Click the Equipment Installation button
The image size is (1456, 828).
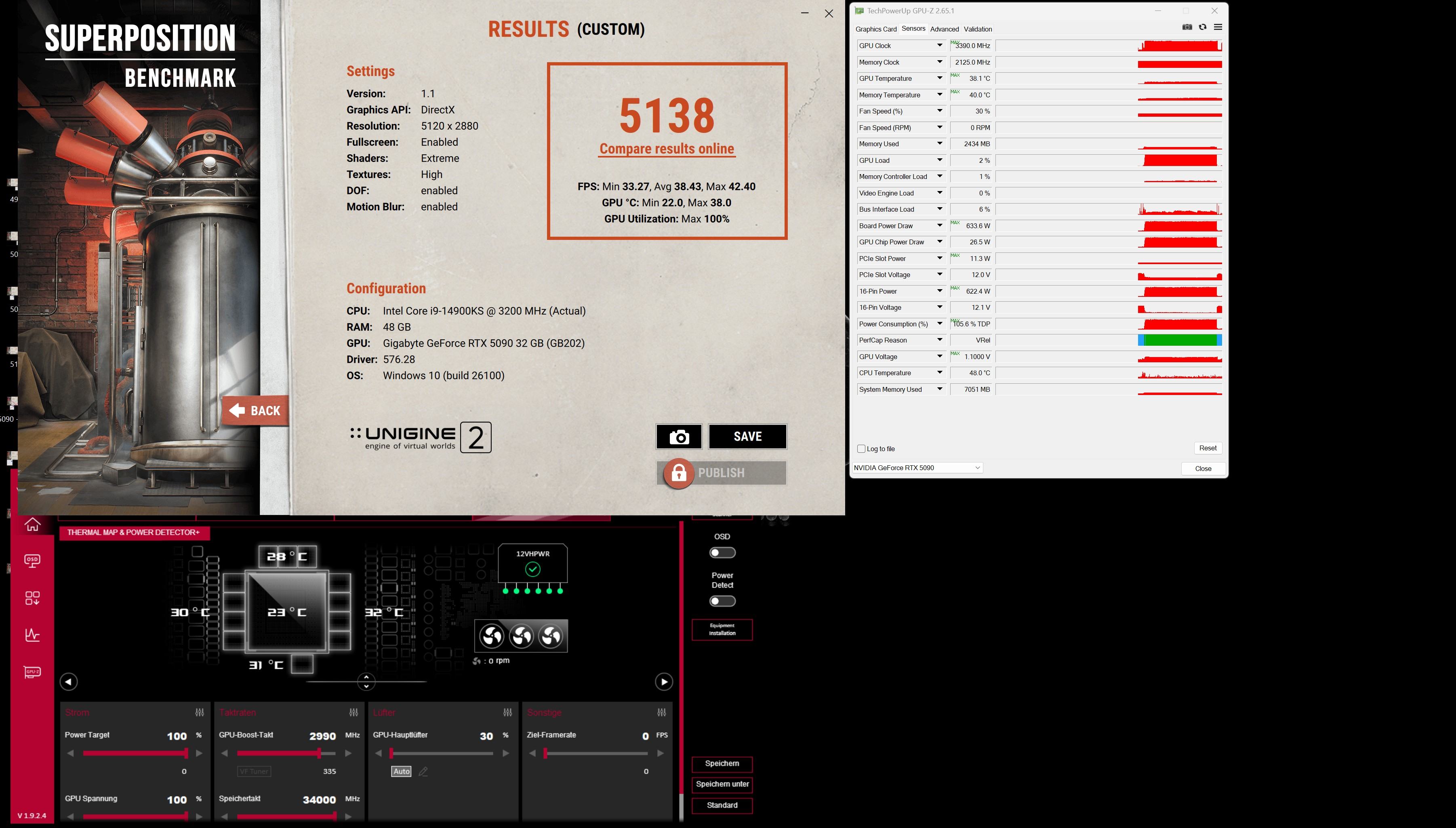[722, 630]
